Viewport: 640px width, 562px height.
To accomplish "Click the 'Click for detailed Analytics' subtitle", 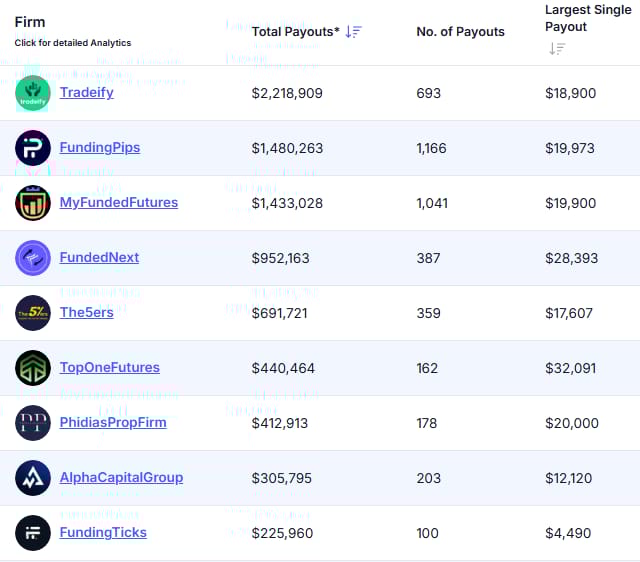I will 73,43.
